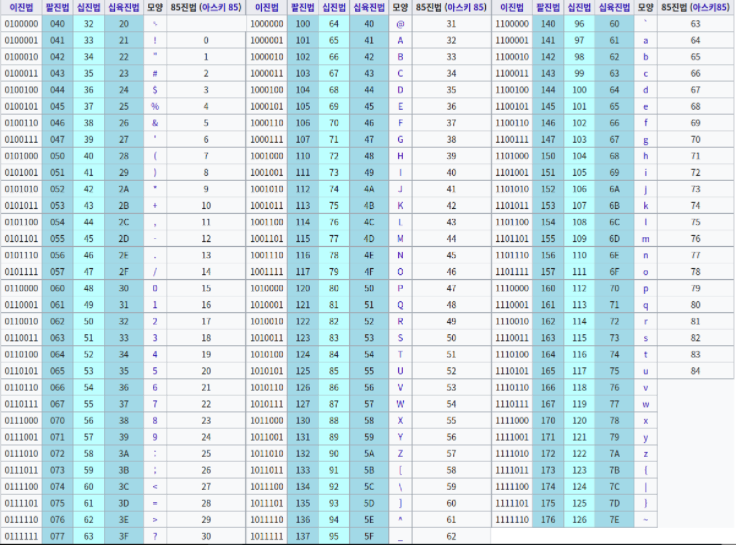
Task: Select binary cell 1011111
Action: point(267,536)
